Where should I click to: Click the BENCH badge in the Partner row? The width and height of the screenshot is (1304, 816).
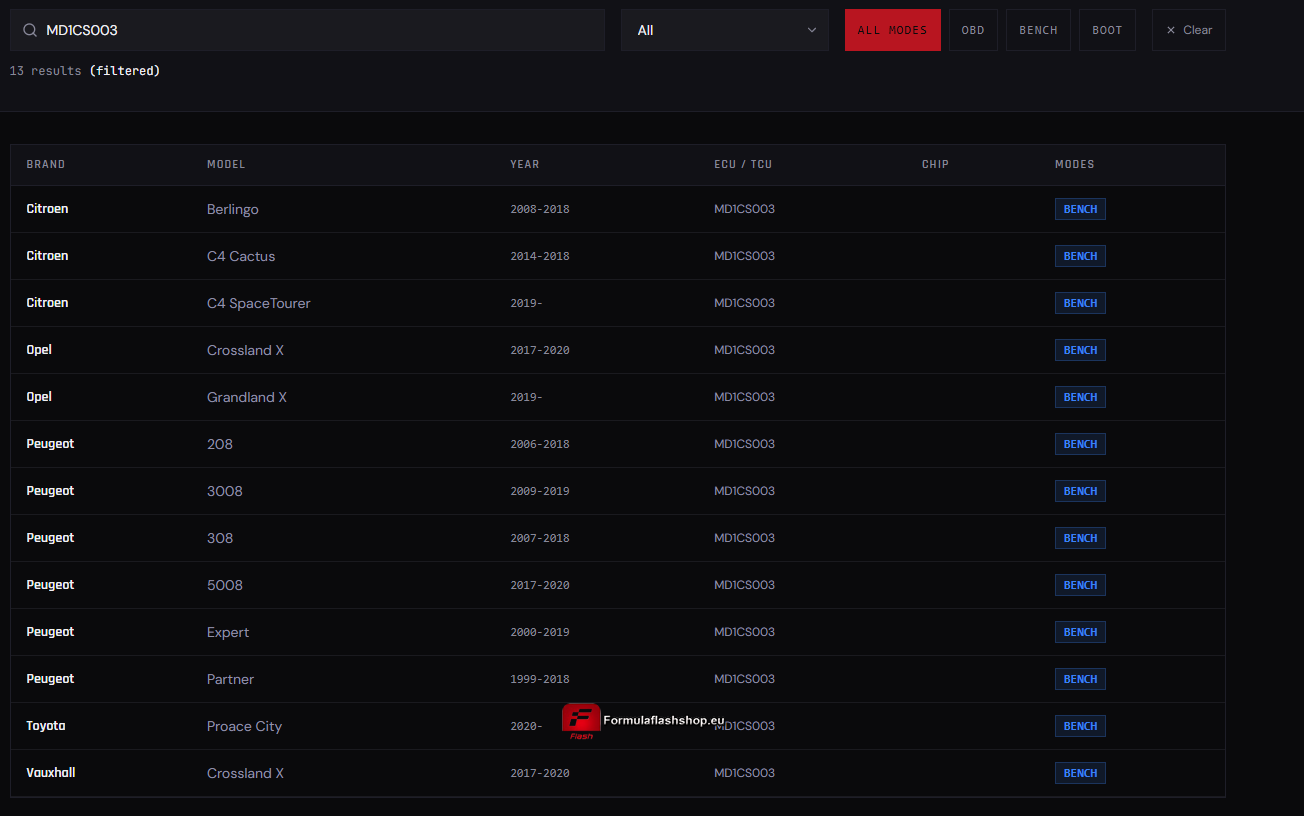1080,679
